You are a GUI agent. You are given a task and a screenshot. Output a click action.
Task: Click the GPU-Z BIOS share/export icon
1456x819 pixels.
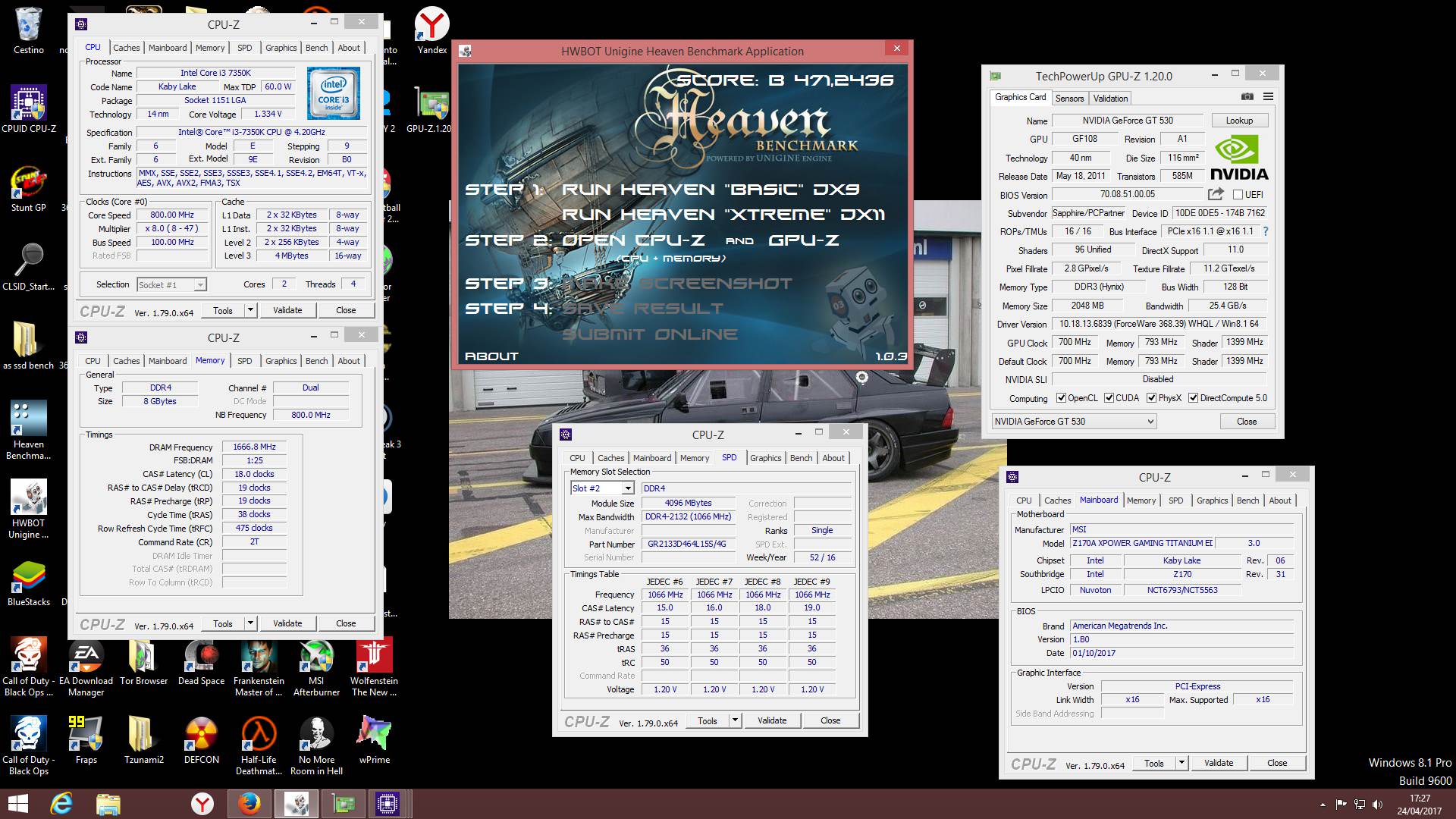pyautogui.click(x=1216, y=194)
